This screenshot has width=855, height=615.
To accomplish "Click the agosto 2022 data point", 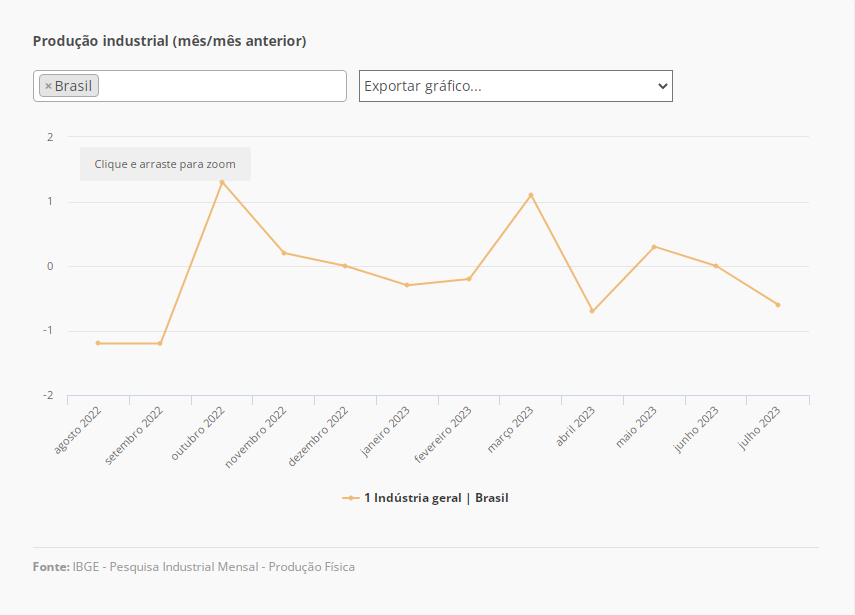I will point(98,343).
